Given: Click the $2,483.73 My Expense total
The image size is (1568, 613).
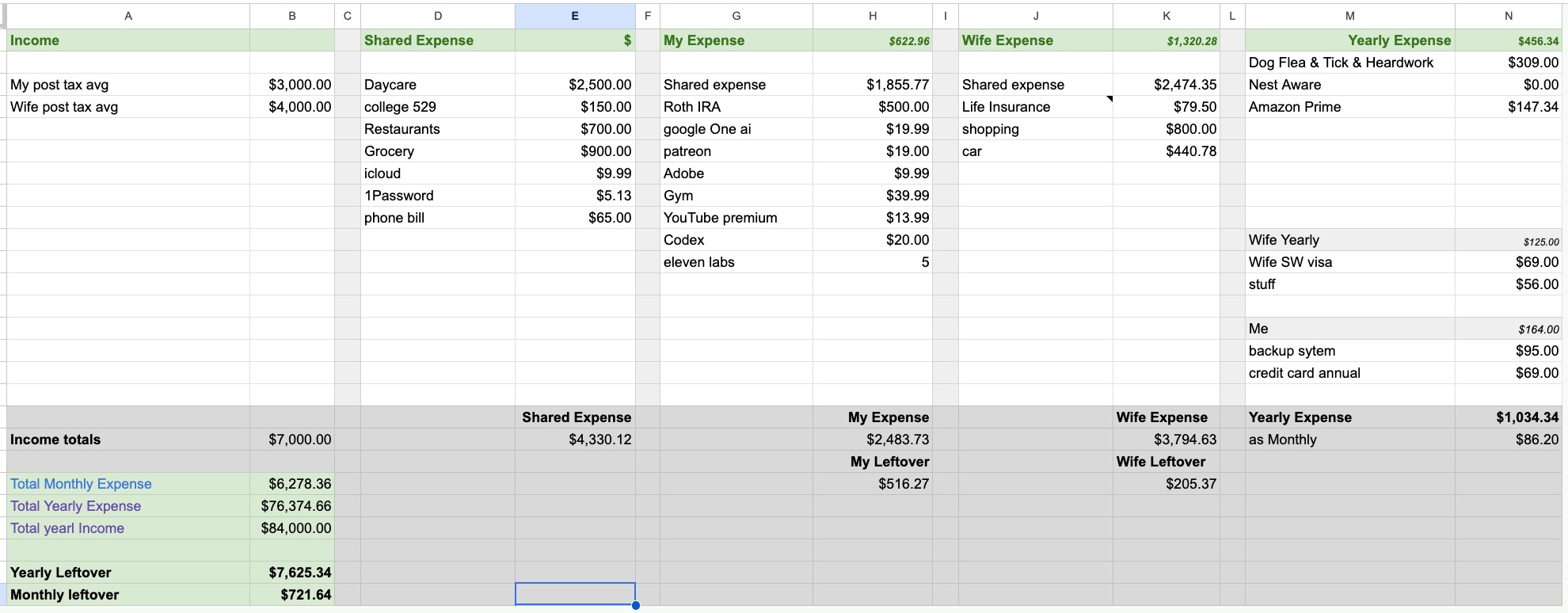Looking at the screenshot, I should click(873, 440).
